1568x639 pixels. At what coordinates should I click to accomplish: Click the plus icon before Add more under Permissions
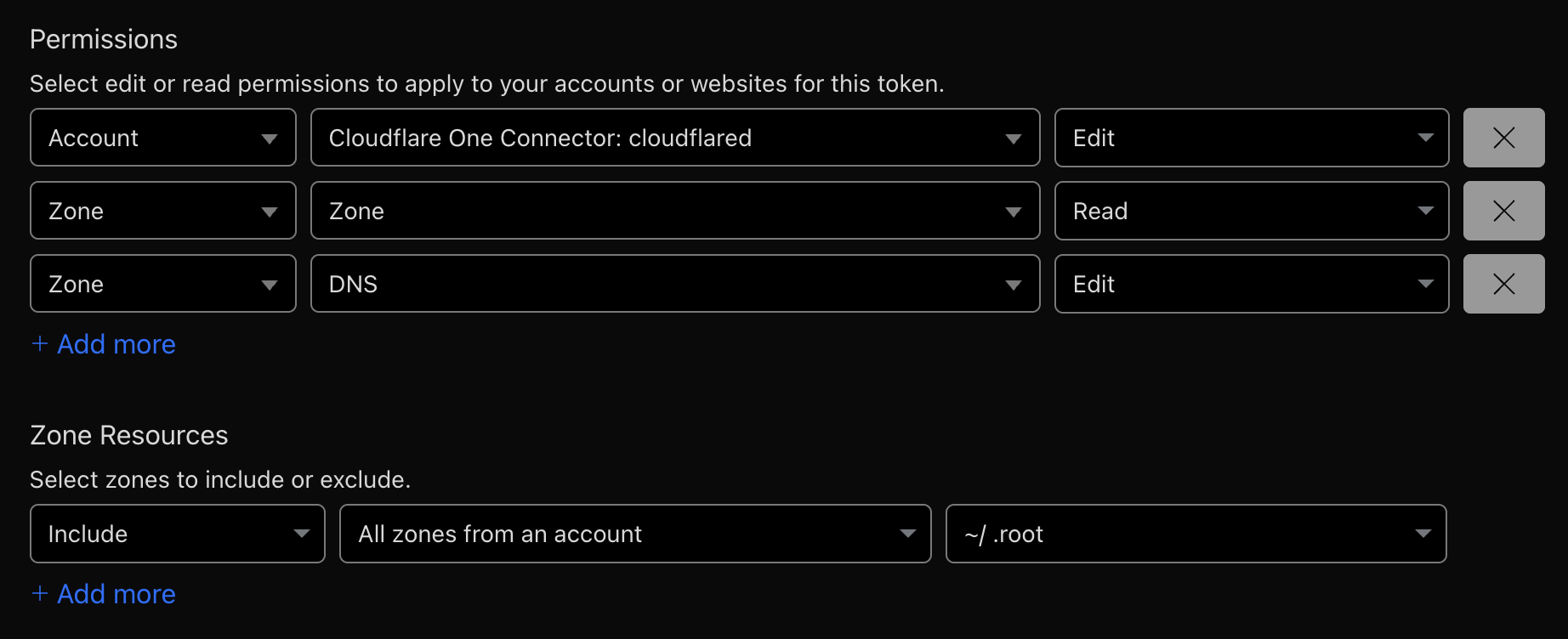(x=40, y=344)
